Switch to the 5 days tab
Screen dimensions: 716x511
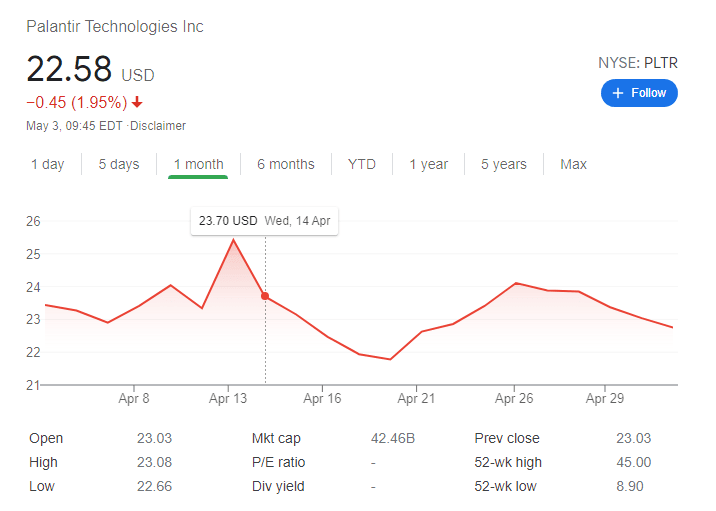click(119, 164)
